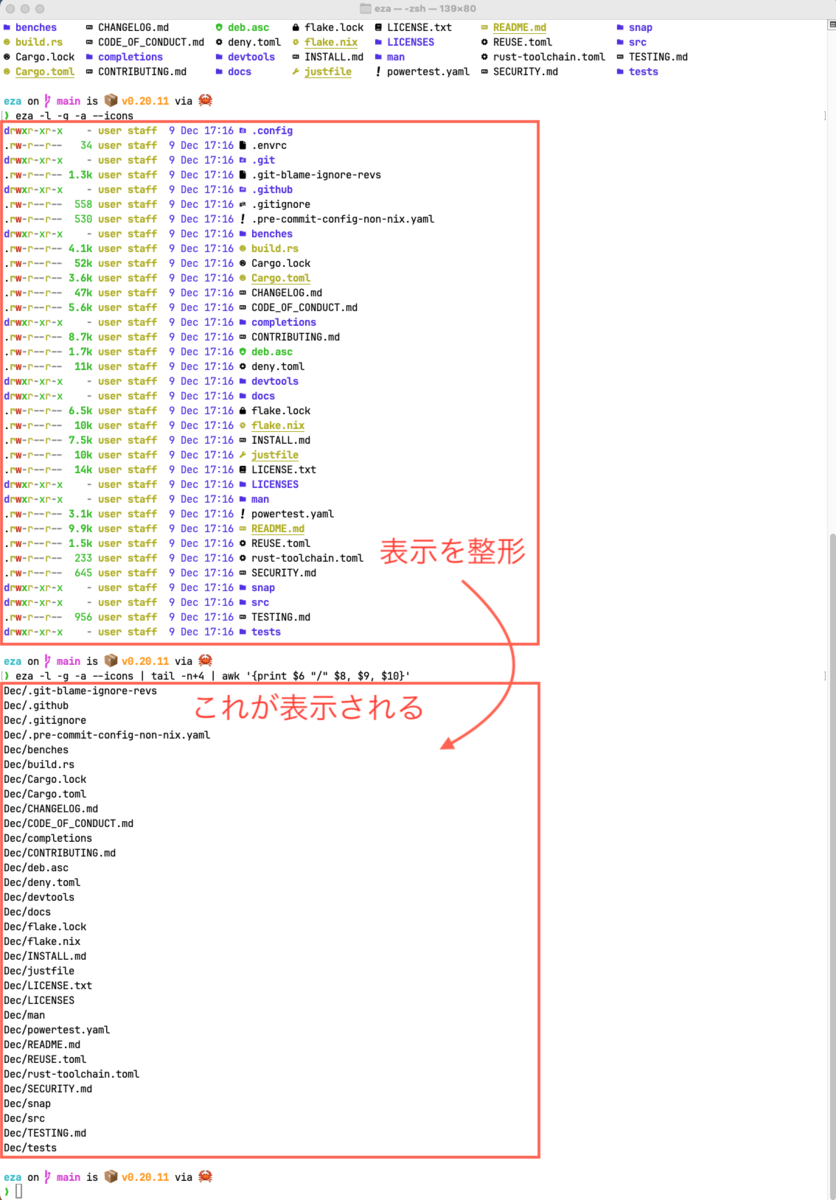Click the 956 size value of TESTING.md

pos(84,617)
